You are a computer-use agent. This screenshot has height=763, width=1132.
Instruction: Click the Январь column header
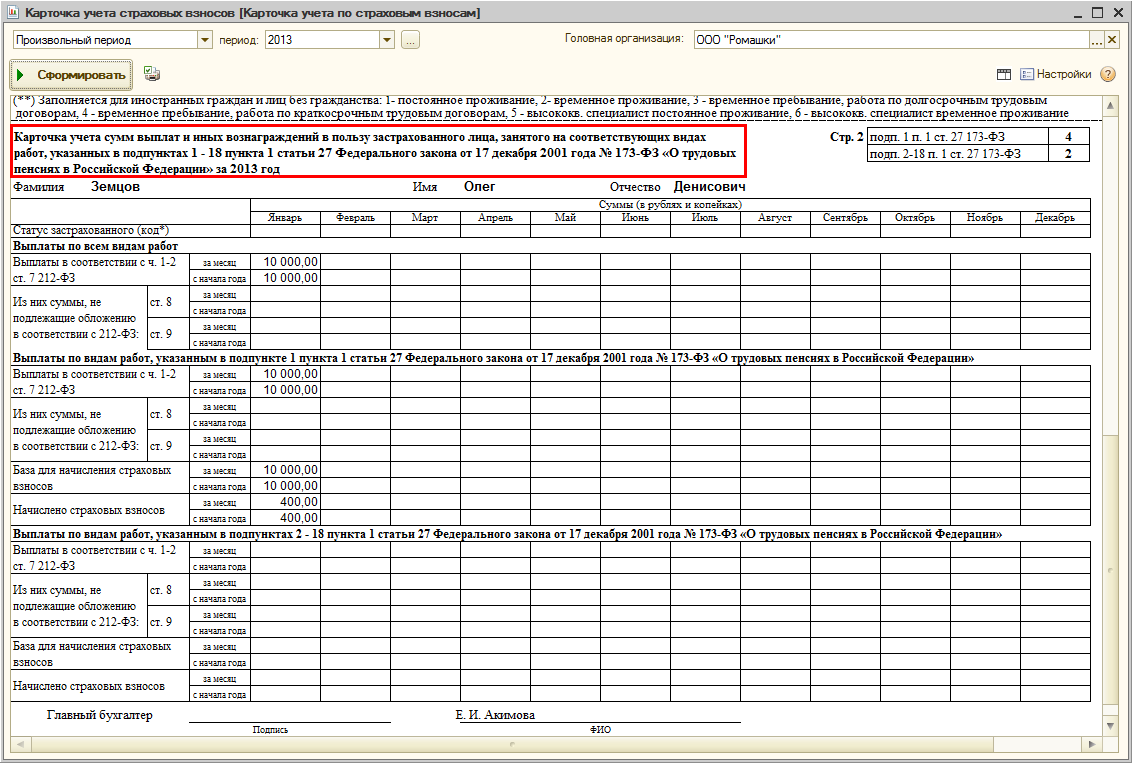pos(285,218)
